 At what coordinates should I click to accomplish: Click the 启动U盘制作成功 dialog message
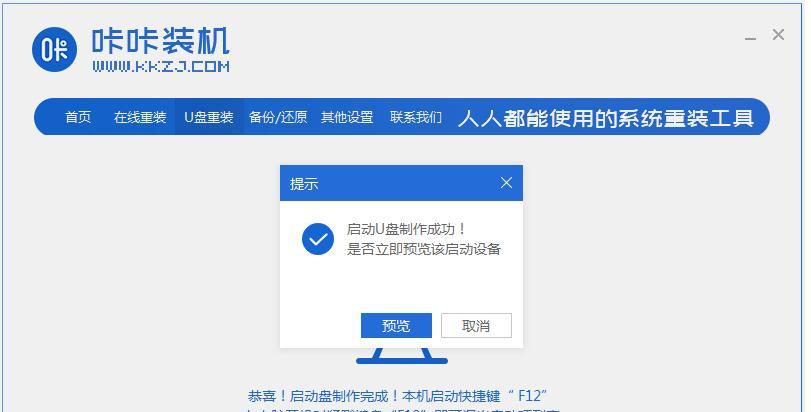tap(406, 229)
